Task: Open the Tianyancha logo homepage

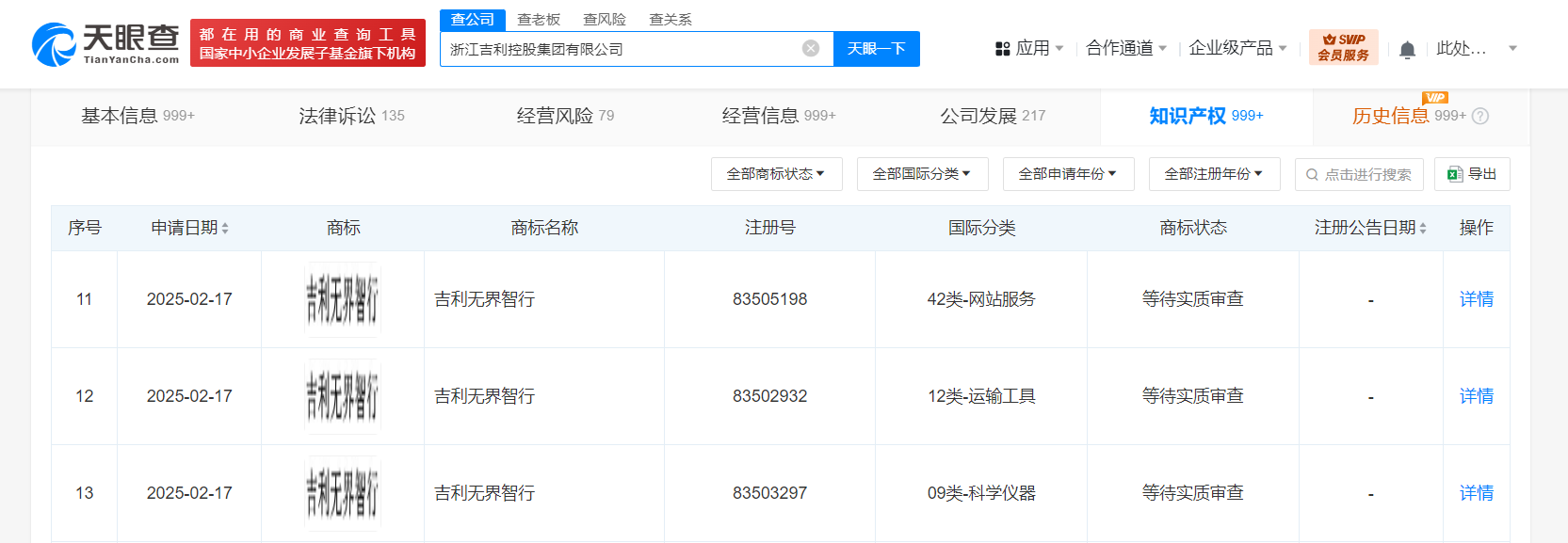Action: pyautogui.click(x=105, y=44)
